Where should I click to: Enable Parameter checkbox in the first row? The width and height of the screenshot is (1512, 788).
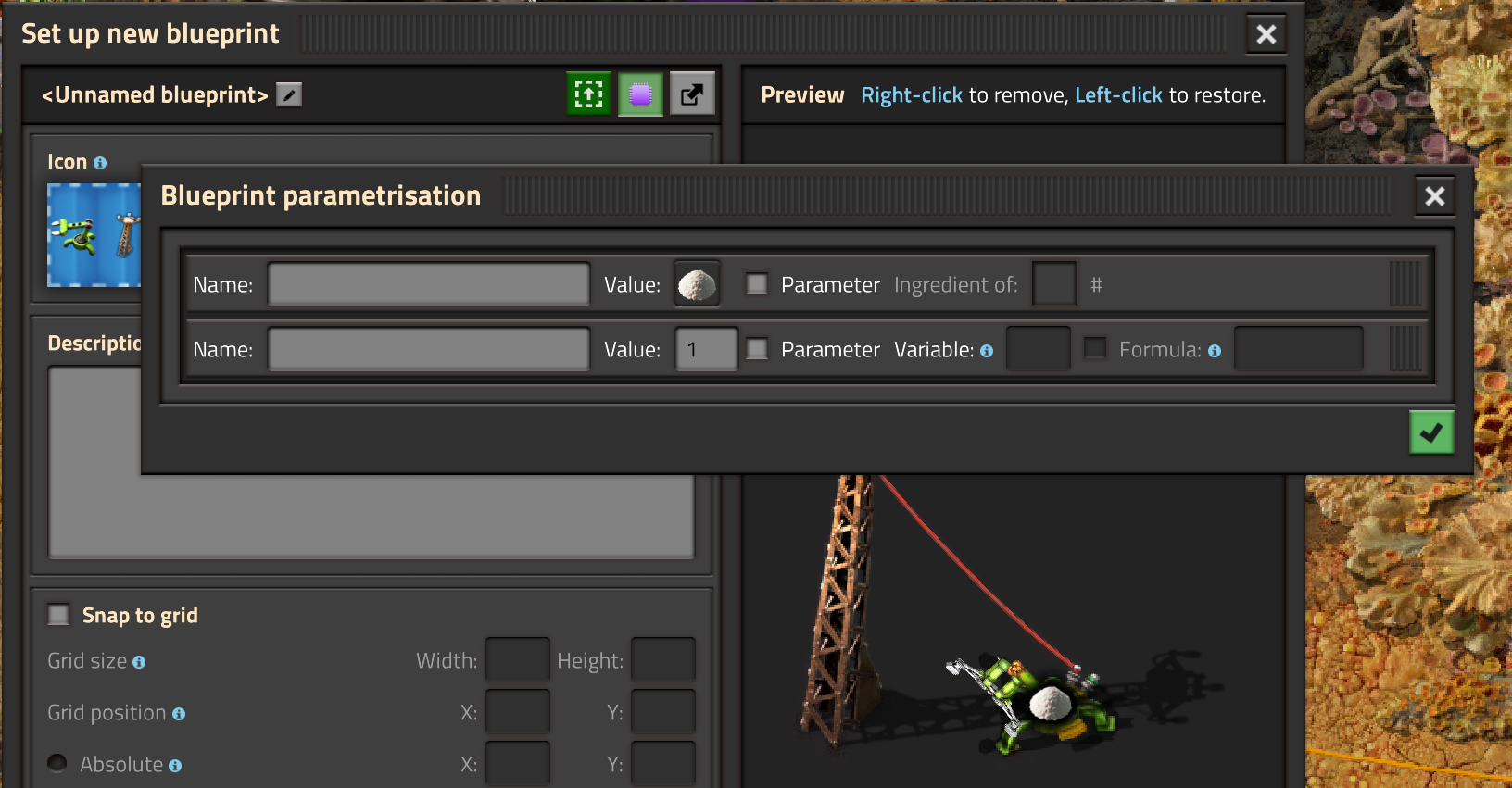click(757, 284)
